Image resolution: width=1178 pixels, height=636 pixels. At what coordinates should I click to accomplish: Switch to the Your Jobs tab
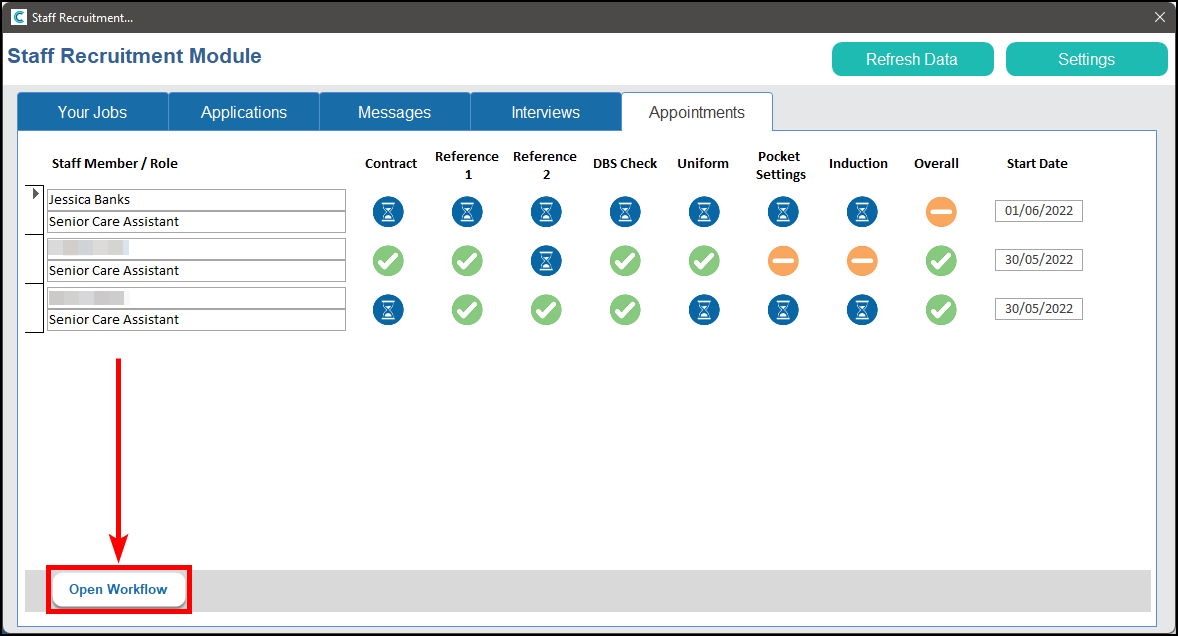tap(92, 112)
